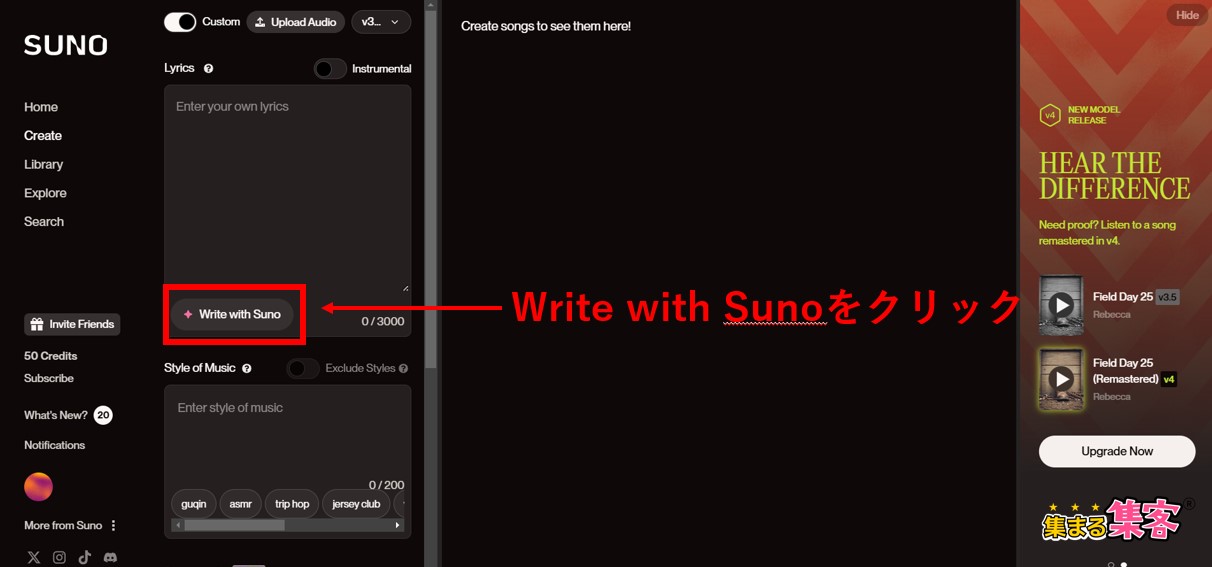1212x567 pixels.
Task: Open Notifications in sidebar
Action: pos(55,445)
